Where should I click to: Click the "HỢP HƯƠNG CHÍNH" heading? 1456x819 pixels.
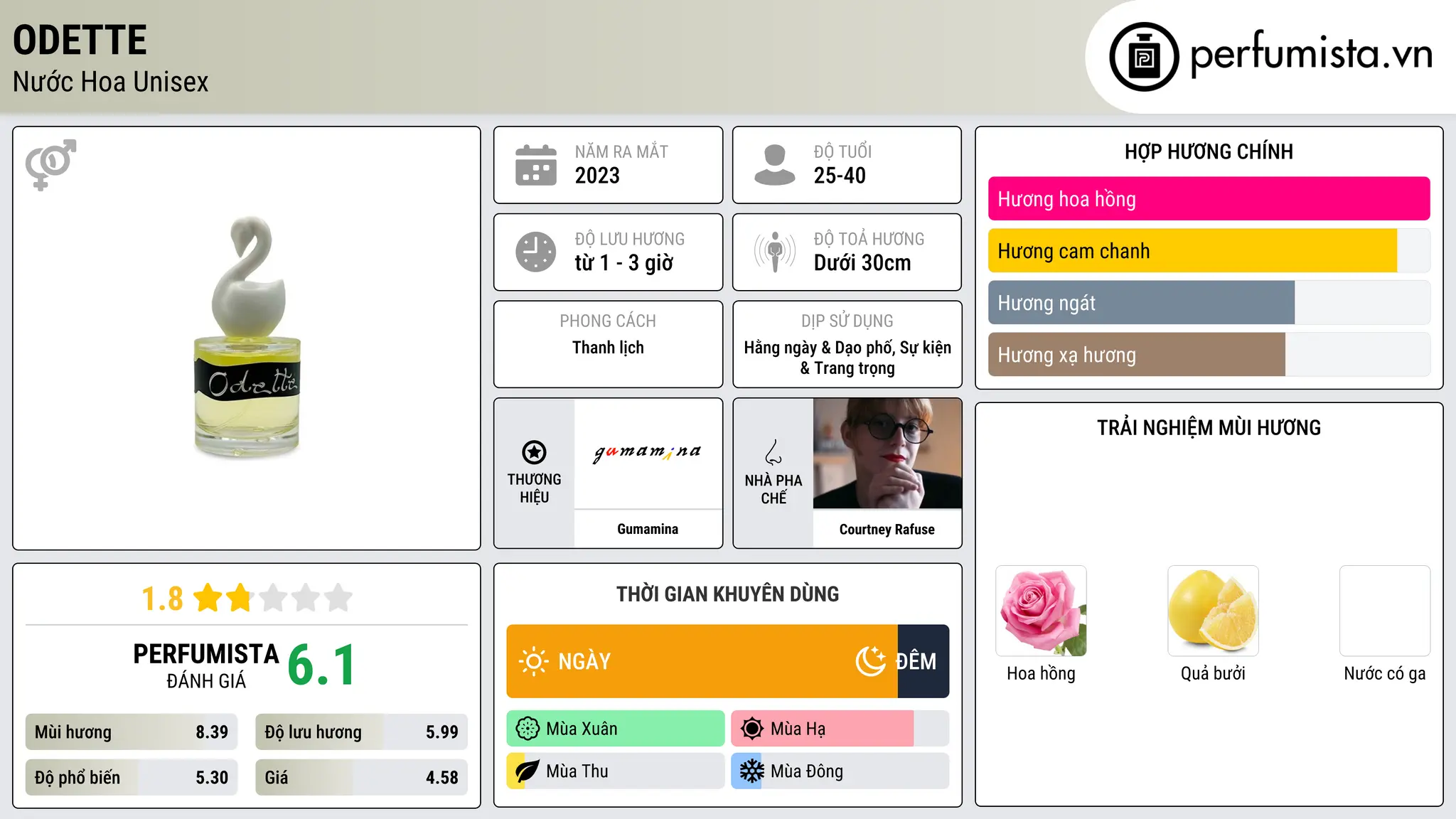1209,151
